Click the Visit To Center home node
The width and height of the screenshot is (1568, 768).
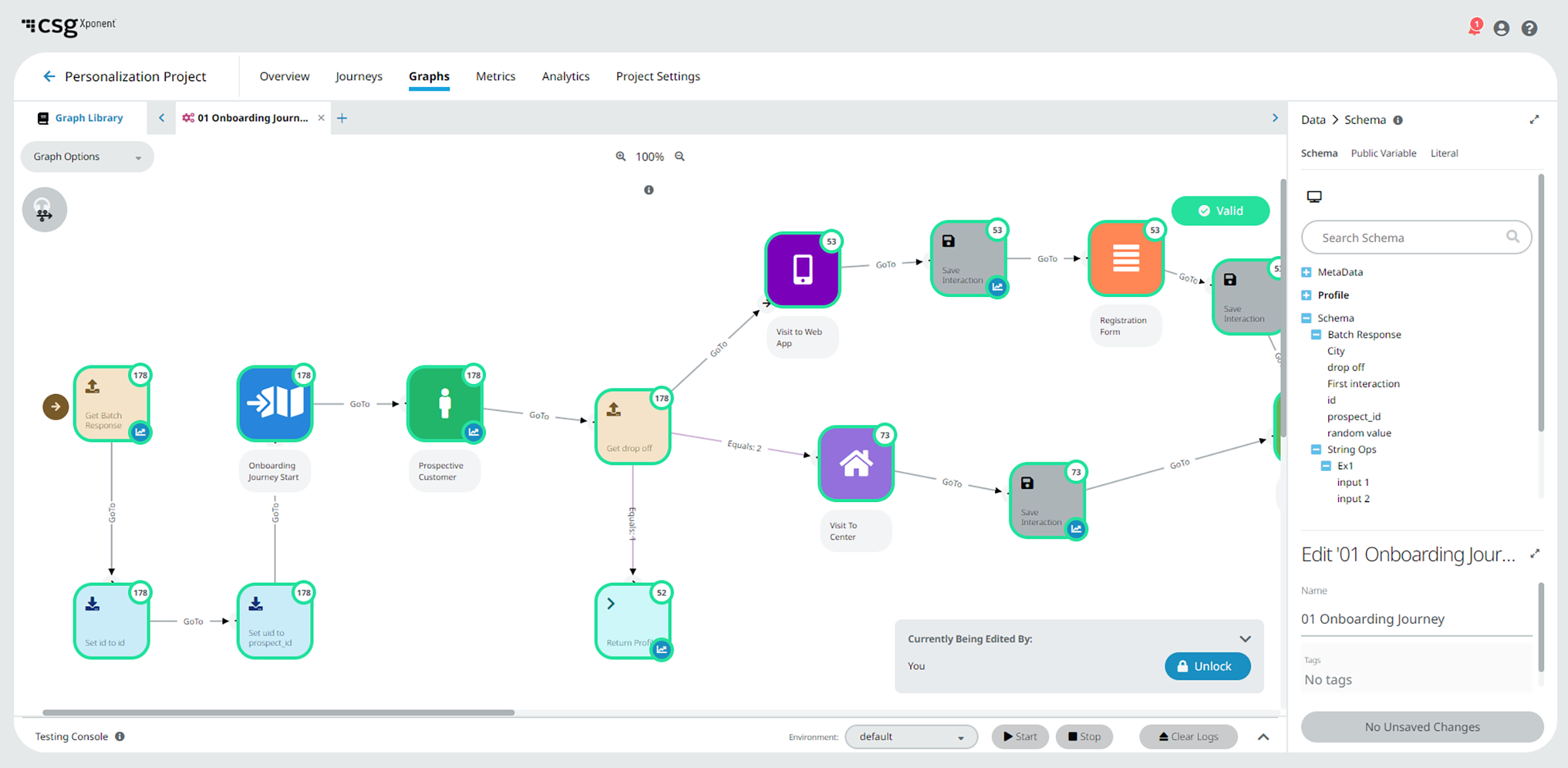coord(855,464)
